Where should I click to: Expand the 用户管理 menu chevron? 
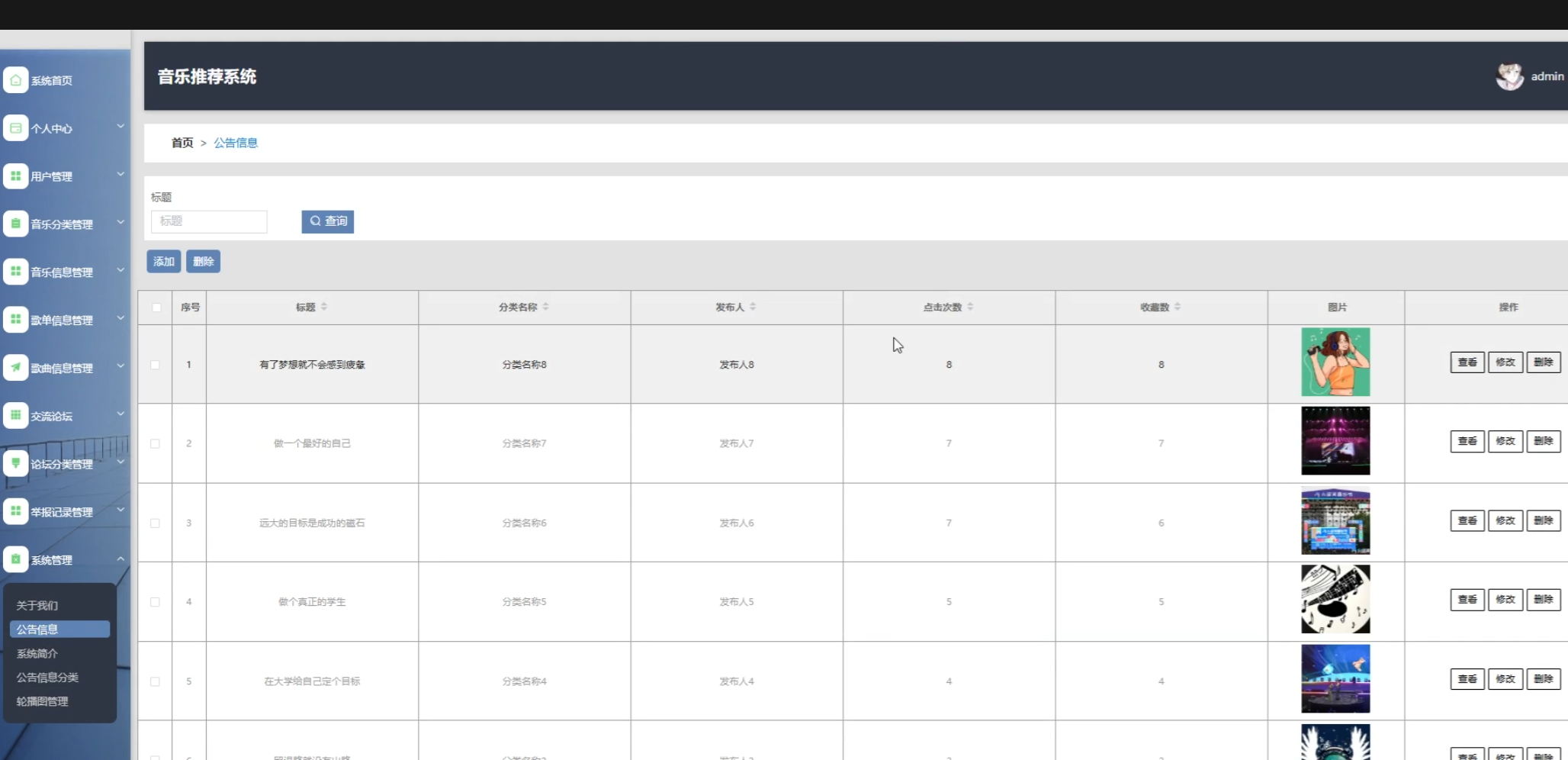120,175
